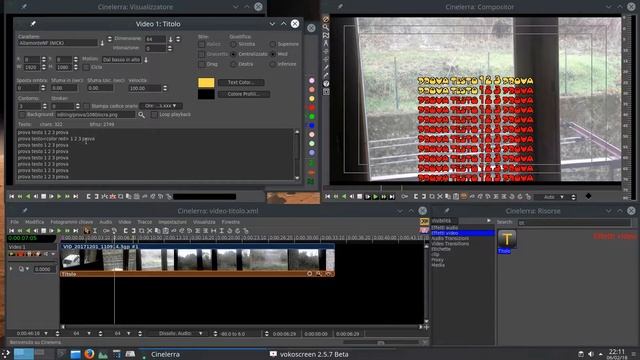
Task: Select the zoom magnifier tool in Compositor
Action: click(326, 27)
